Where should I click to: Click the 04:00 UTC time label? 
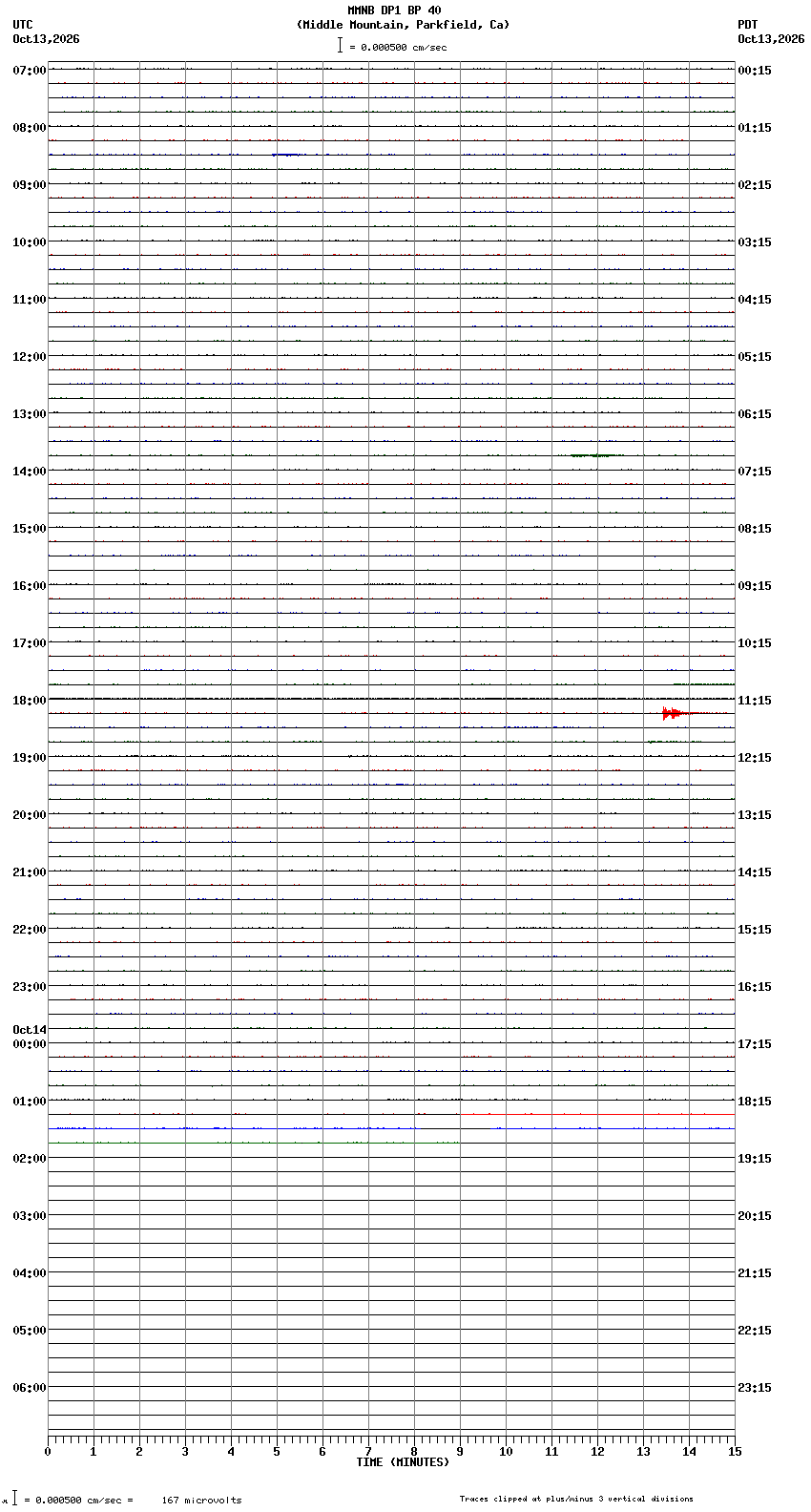coord(30,1273)
